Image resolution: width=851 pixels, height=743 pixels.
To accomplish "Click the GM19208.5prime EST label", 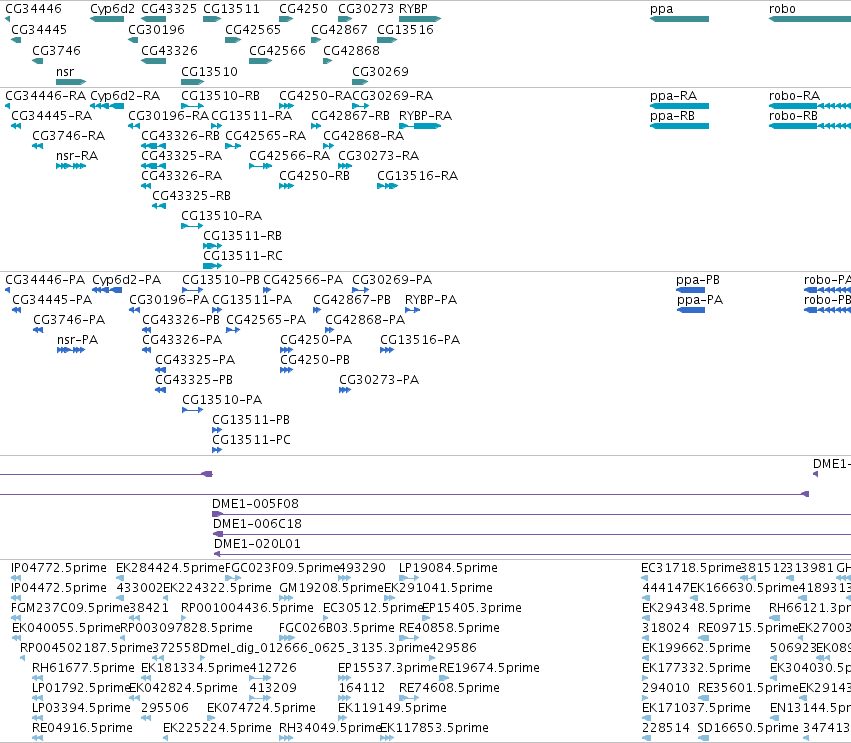I will pos(332,588).
